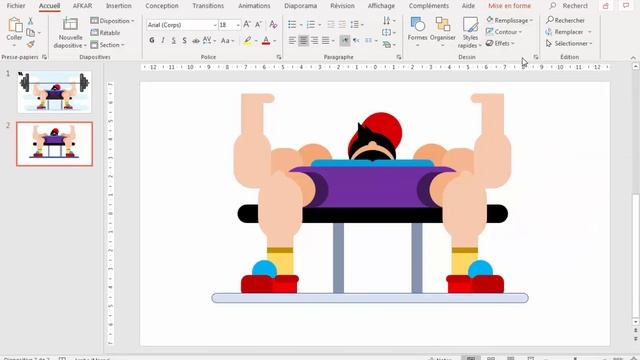Click the copy icon in Presse-papiers
The width and height of the screenshot is (640, 360).
tap(31, 32)
